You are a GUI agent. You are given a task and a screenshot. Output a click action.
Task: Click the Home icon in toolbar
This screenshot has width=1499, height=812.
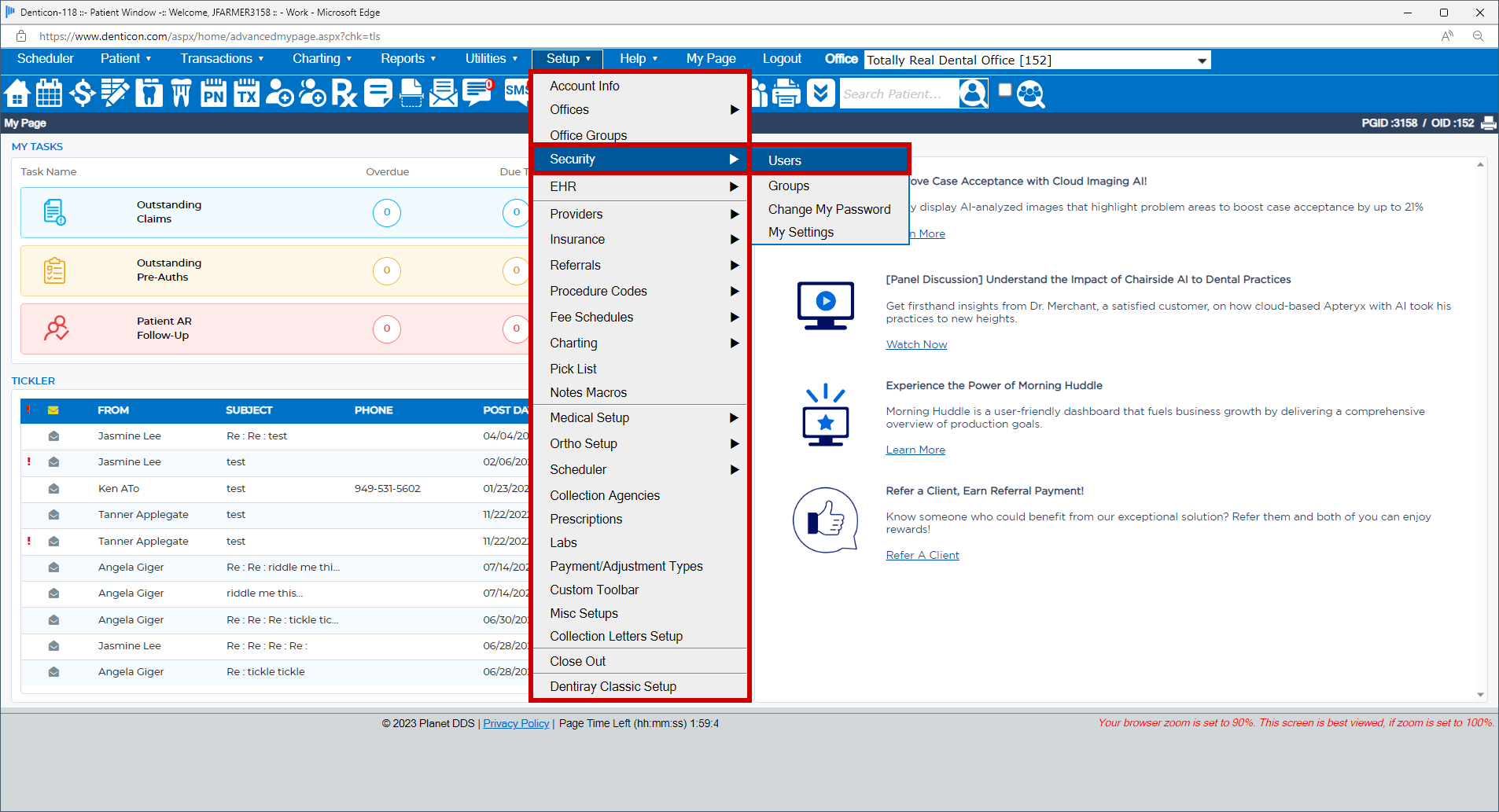coord(17,94)
